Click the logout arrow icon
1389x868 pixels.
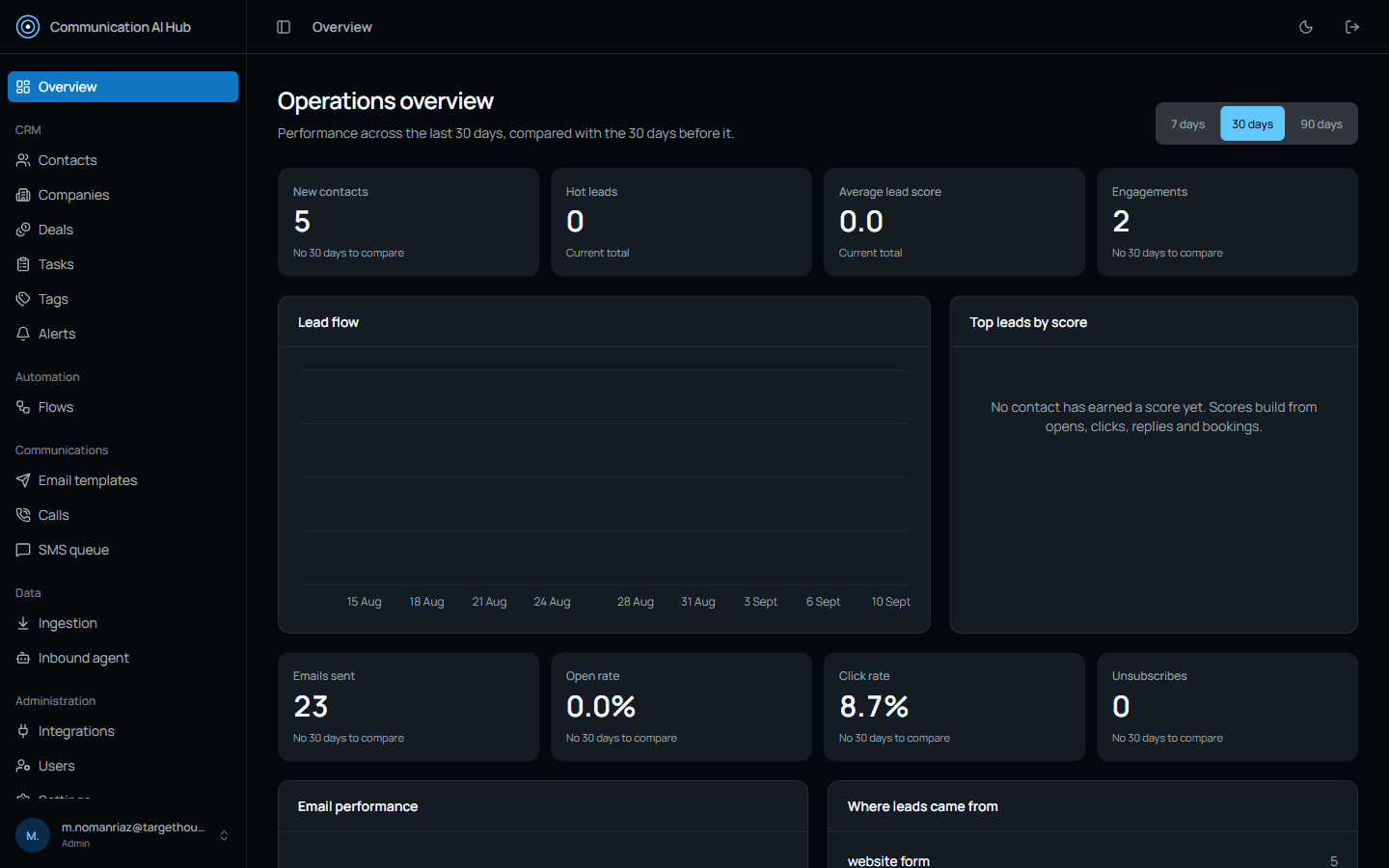[x=1352, y=27]
